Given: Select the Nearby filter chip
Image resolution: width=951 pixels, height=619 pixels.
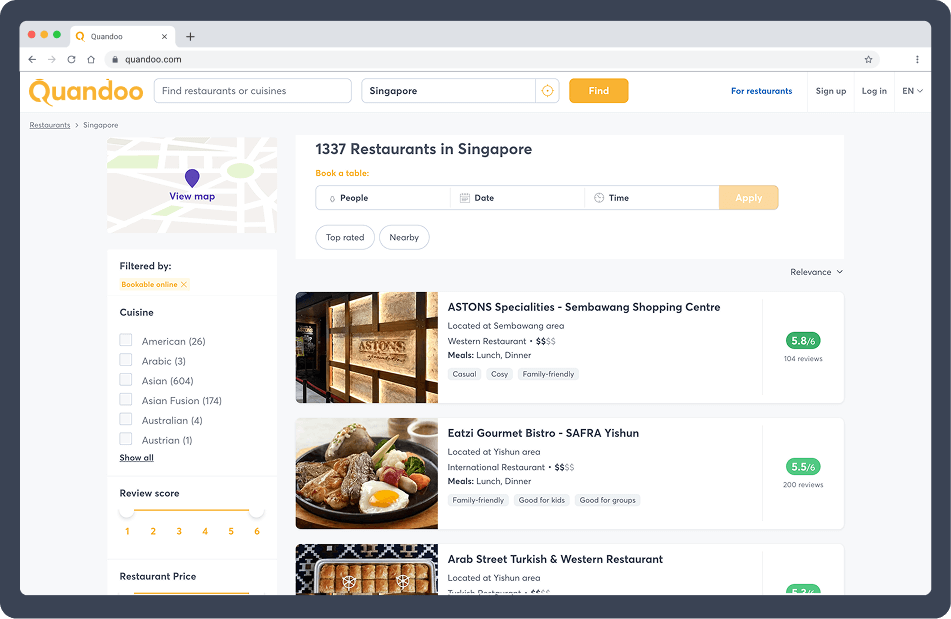Looking at the screenshot, I should point(404,238).
